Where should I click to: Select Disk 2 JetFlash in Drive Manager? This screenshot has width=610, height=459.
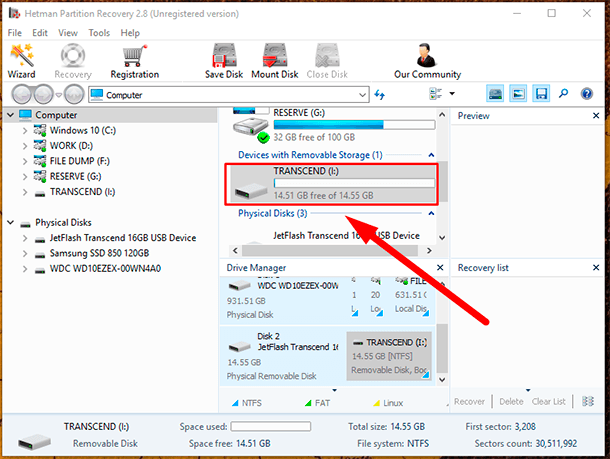283,356
